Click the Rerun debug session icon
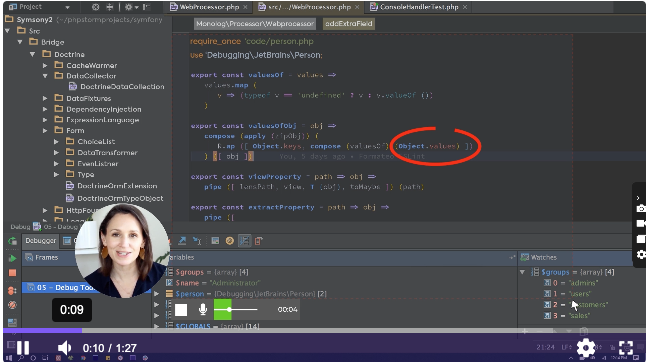The image size is (649, 362). pyautogui.click(x=12, y=241)
